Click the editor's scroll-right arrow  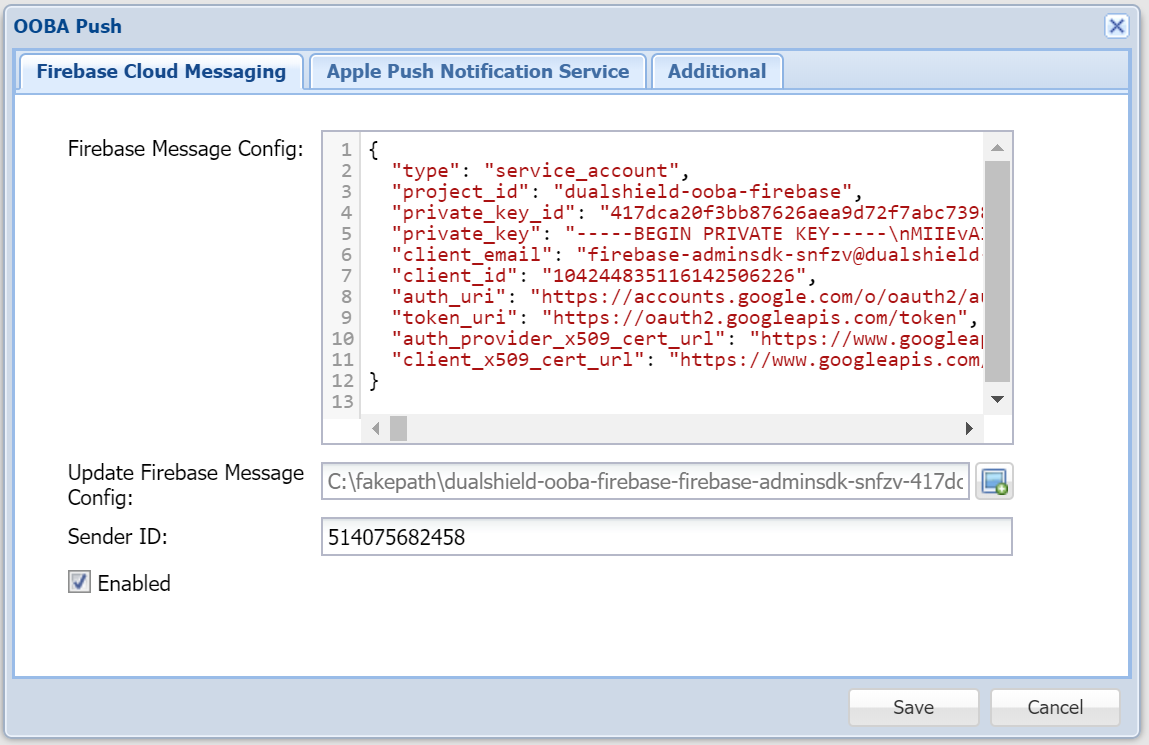pyautogui.click(x=968, y=429)
